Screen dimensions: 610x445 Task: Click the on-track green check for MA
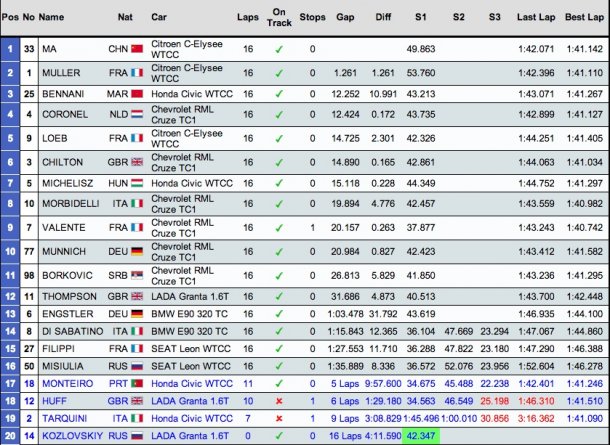point(279,49)
